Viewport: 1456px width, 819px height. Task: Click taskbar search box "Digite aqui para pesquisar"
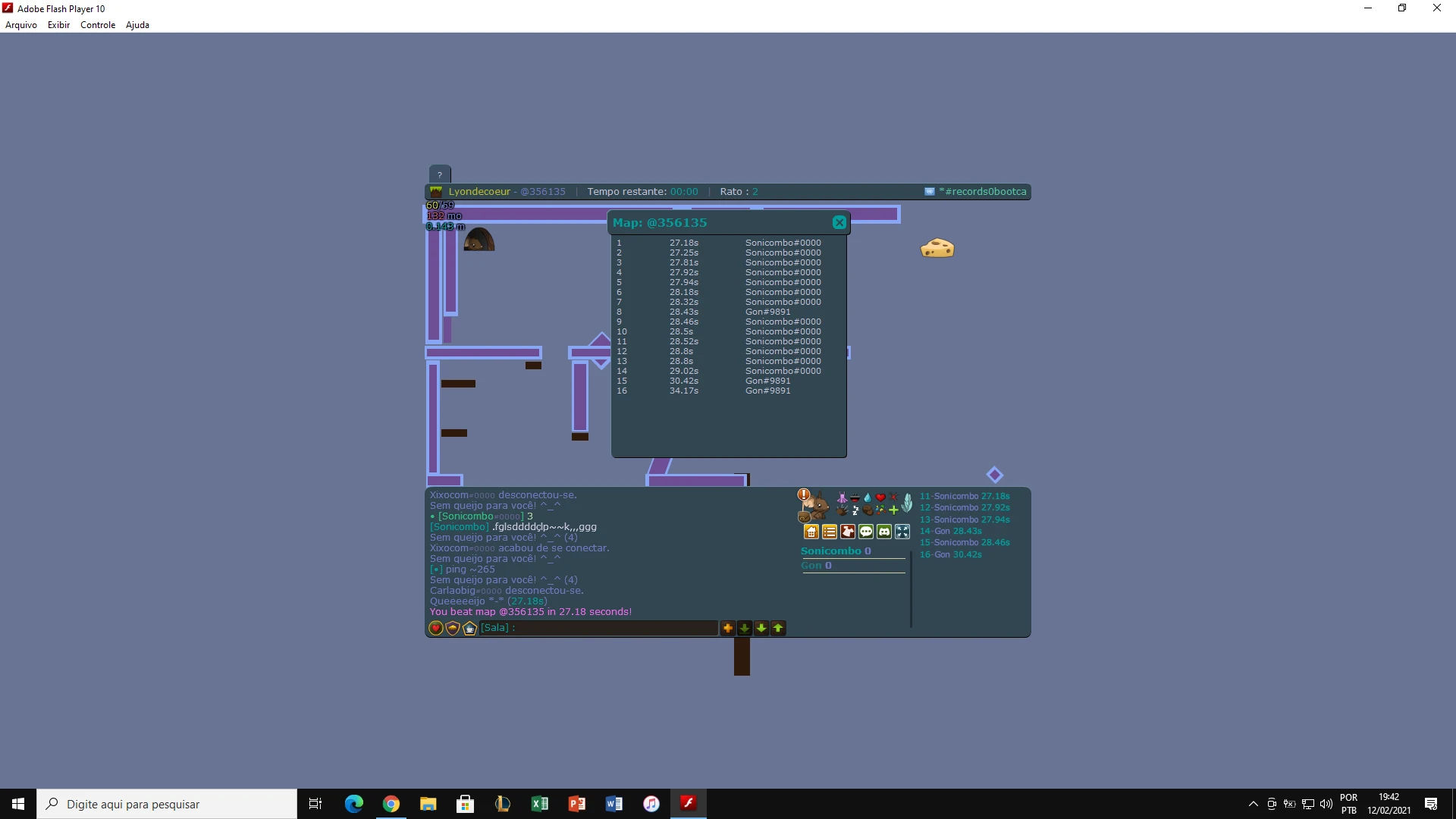tap(167, 804)
